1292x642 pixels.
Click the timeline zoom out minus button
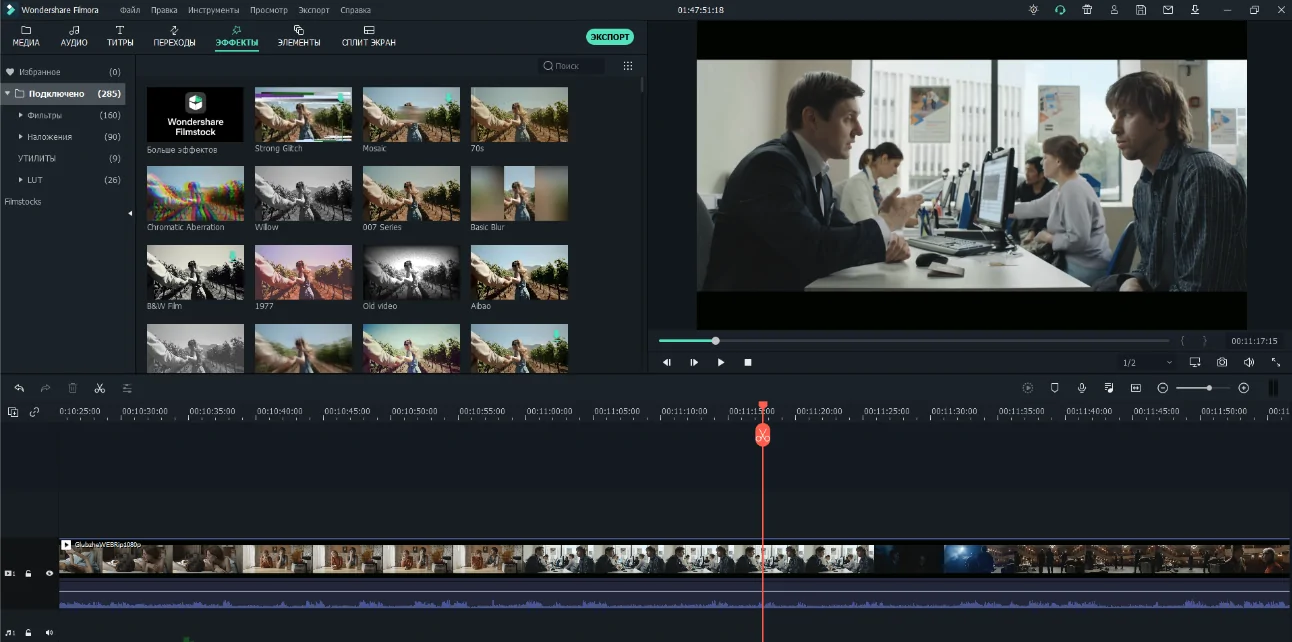pos(1163,388)
